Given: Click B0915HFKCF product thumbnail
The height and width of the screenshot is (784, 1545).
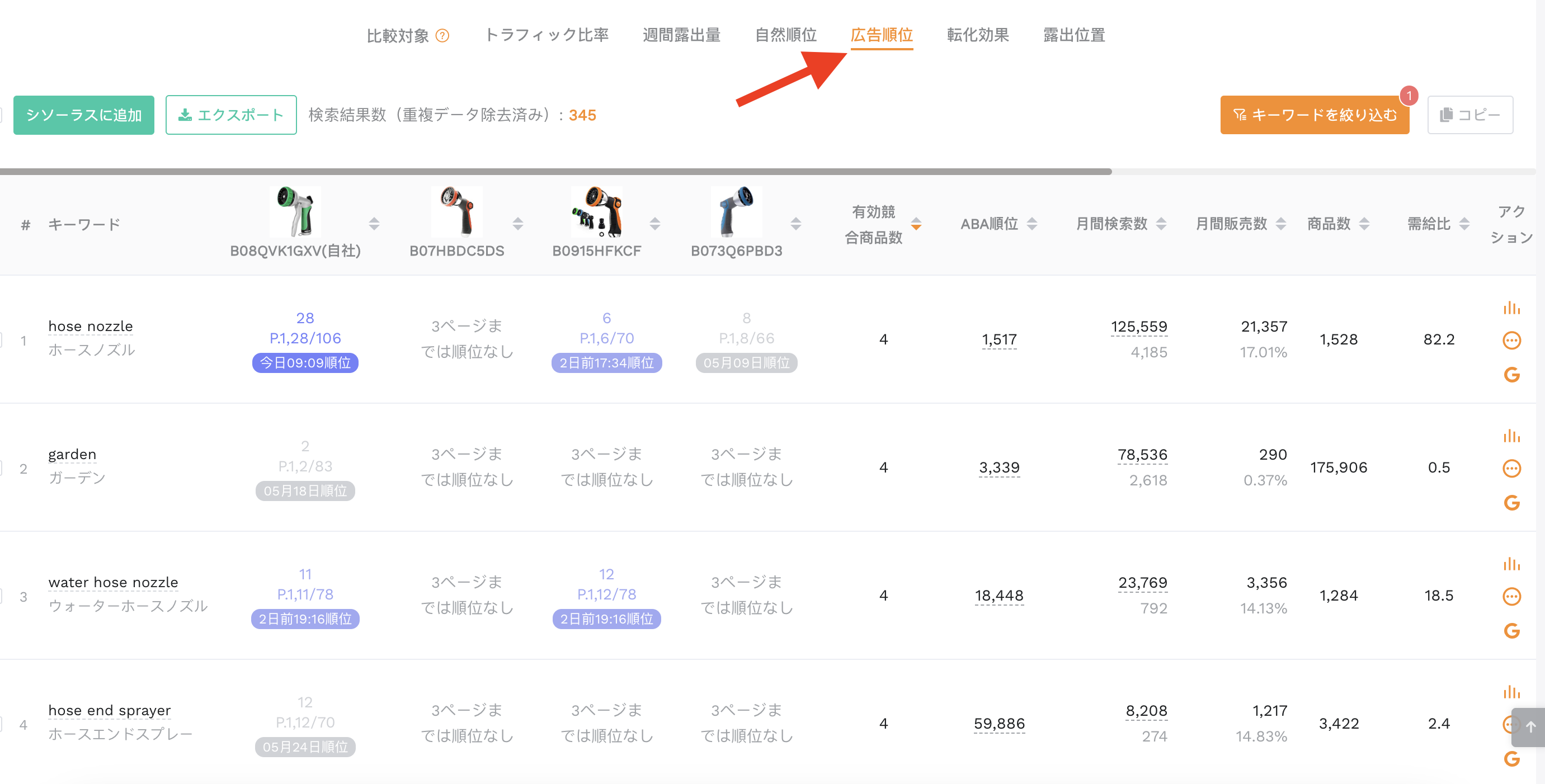Looking at the screenshot, I should (x=597, y=211).
